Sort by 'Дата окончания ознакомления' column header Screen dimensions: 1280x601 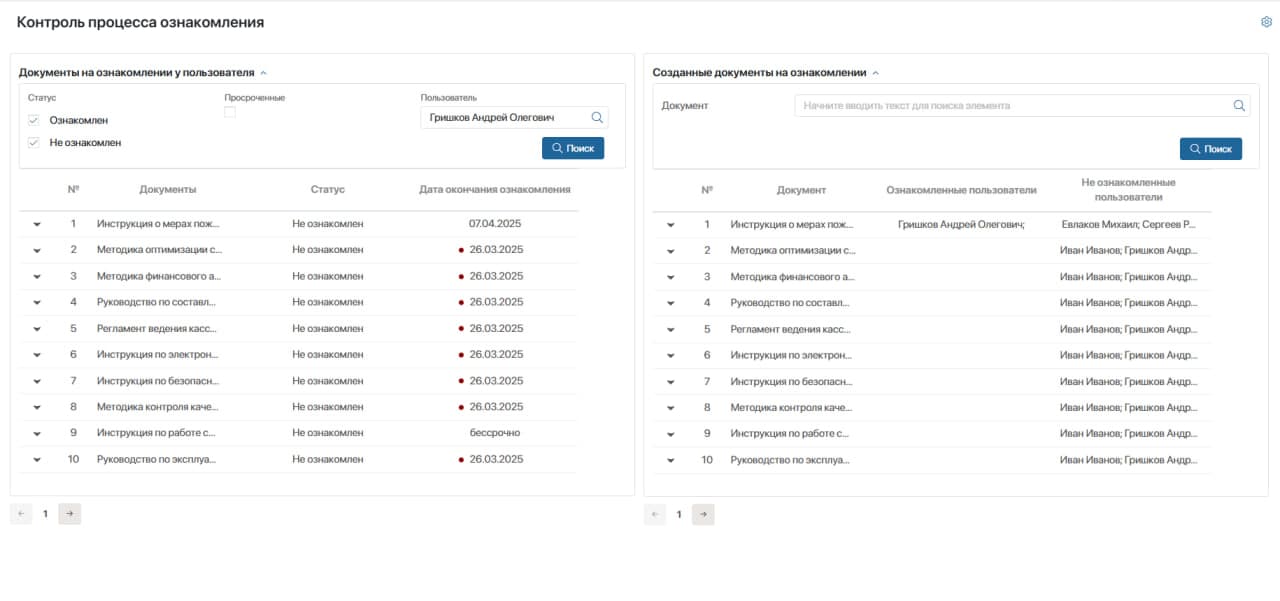pyautogui.click(x=494, y=189)
